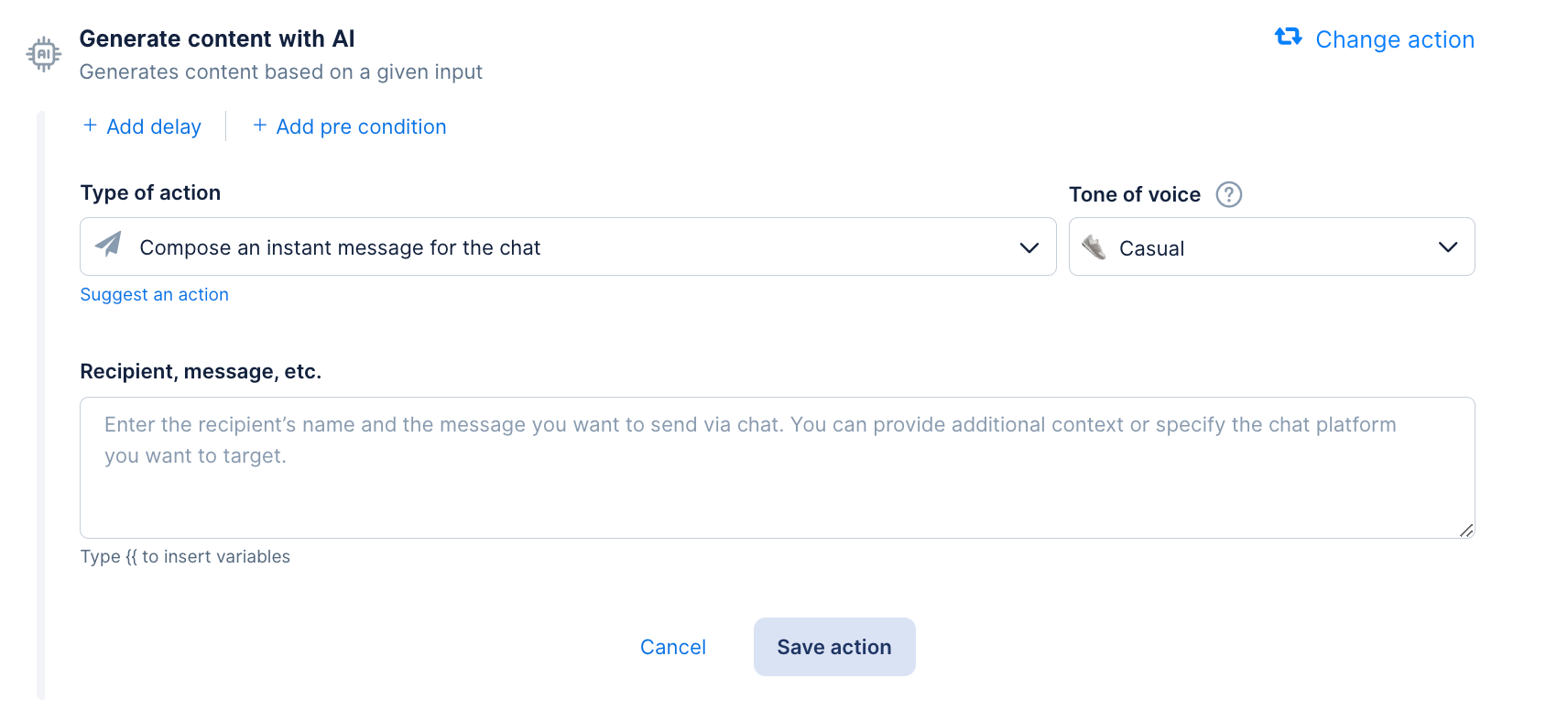Click the Generate content with AI heading

coord(217,38)
